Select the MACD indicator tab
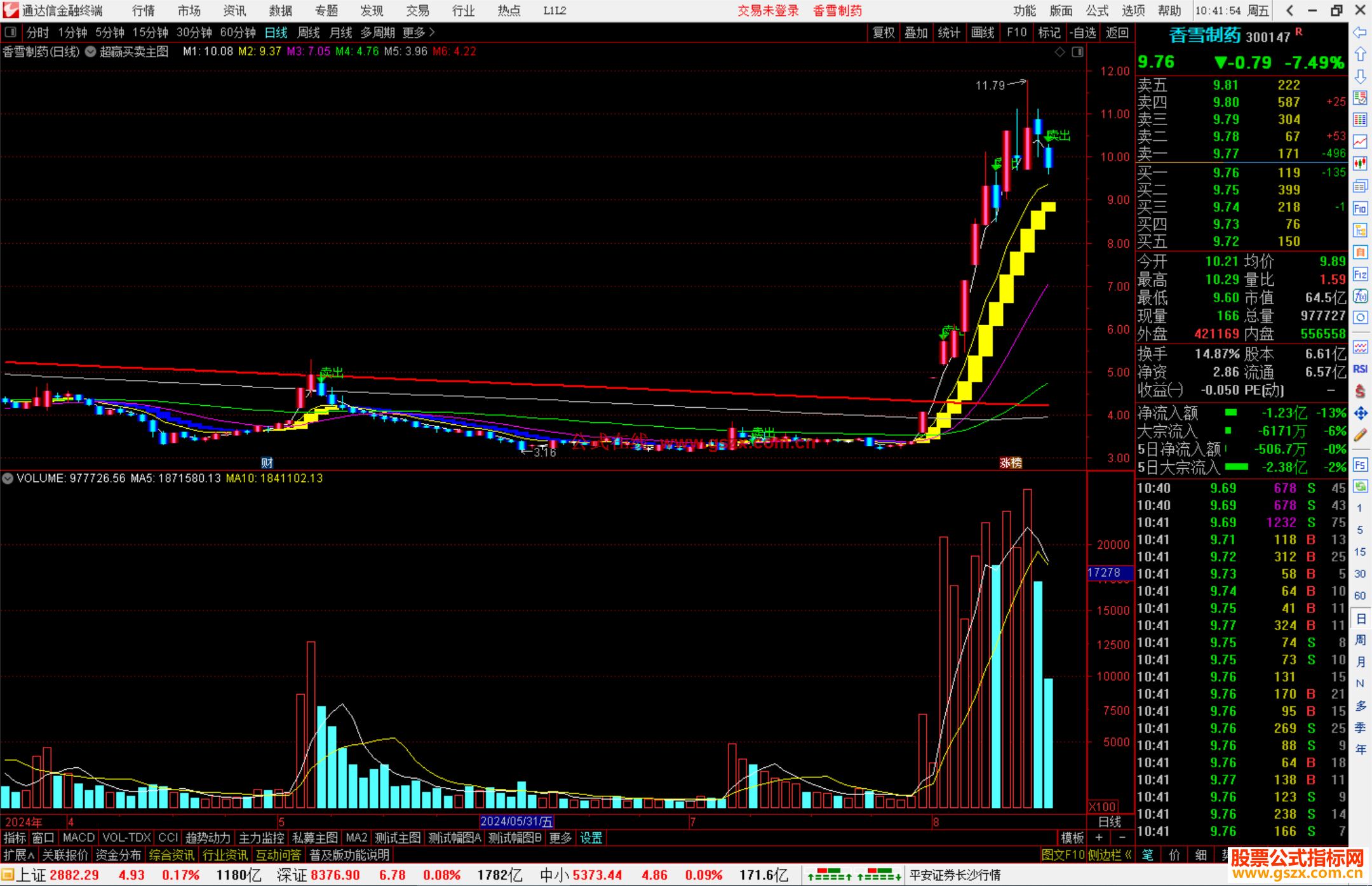The height and width of the screenshot is (886, 1372). click(x=79, y=838)
